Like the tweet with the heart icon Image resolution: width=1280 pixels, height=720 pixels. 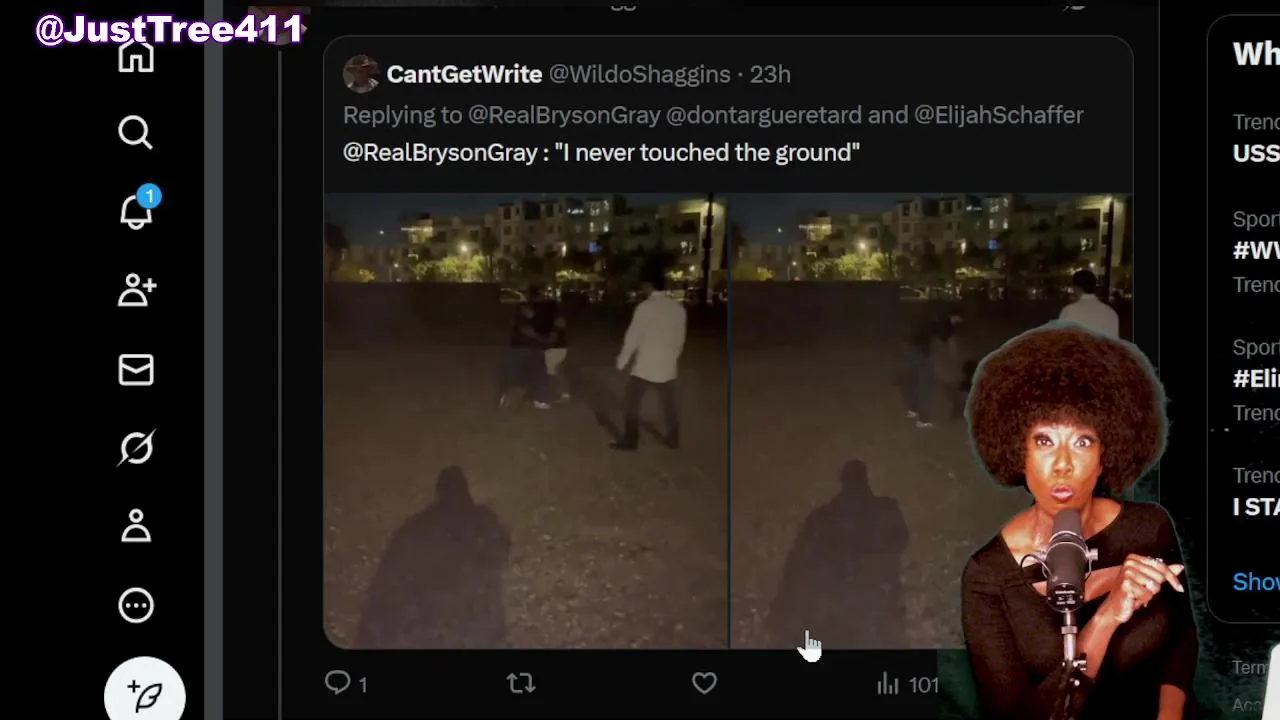coord(704,684)
